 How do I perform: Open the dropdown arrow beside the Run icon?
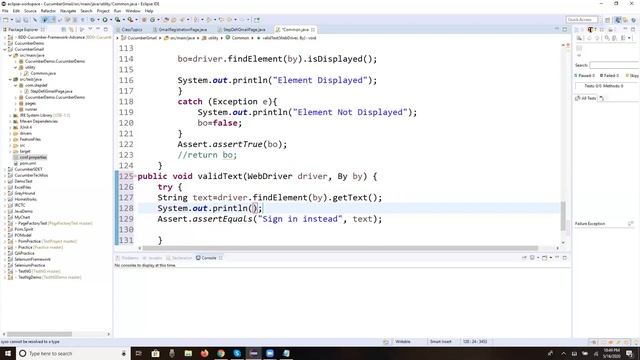pyautogui.click(x=111, y=20)
